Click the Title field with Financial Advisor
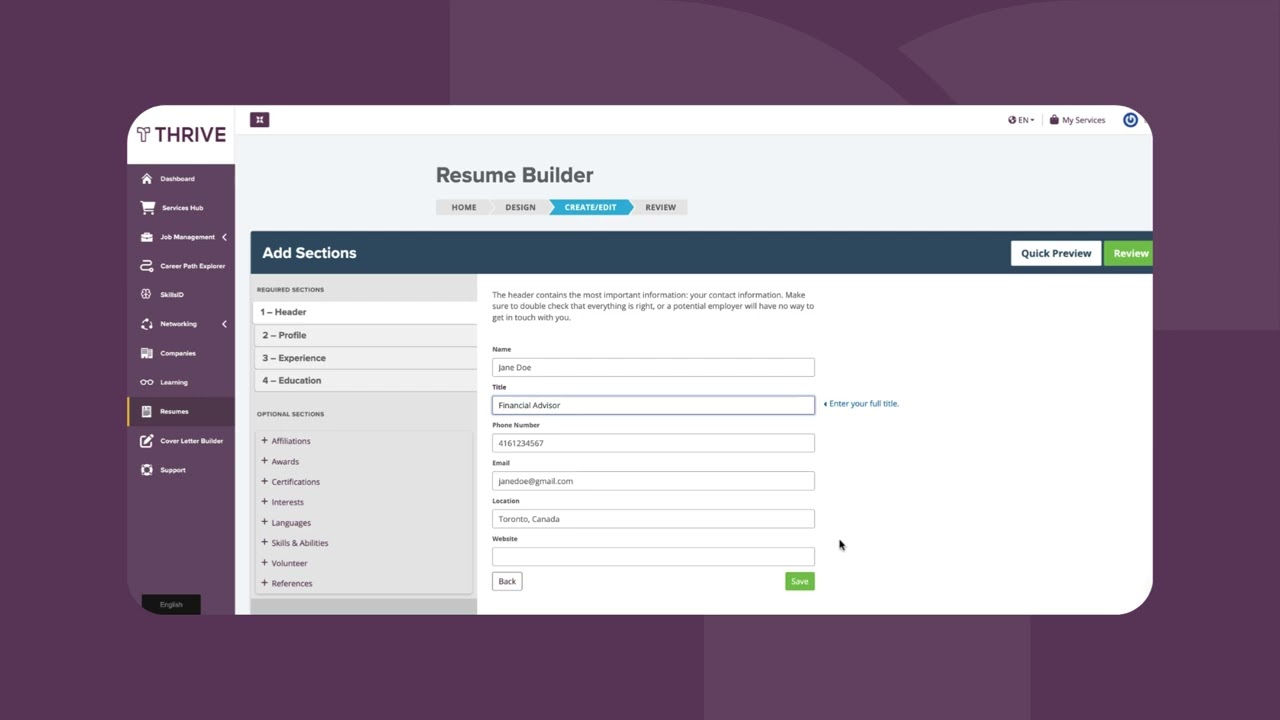This screenshot has height=720, width=1280. 653,405
